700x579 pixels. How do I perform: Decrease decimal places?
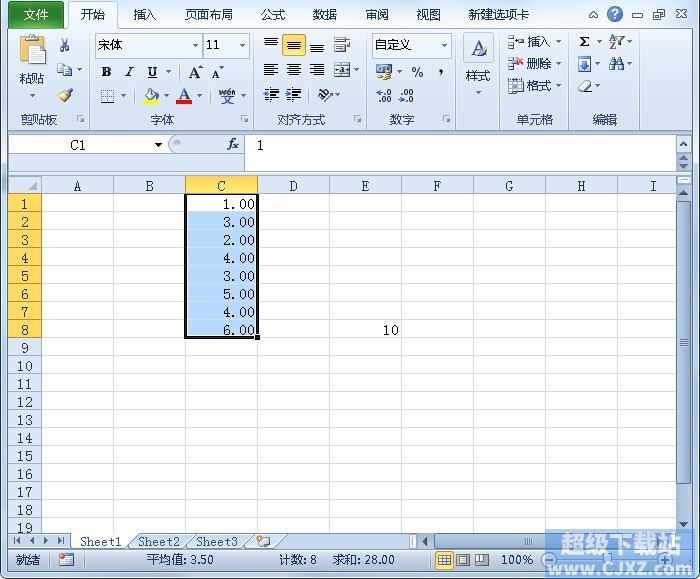point(406,96)
